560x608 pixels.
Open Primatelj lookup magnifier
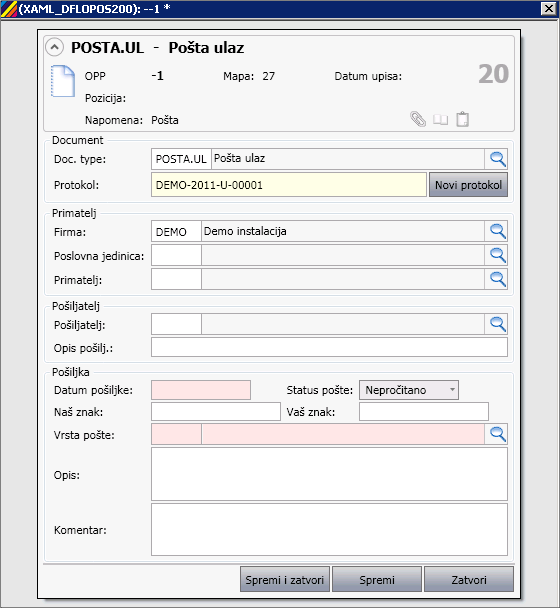(496, 279)
